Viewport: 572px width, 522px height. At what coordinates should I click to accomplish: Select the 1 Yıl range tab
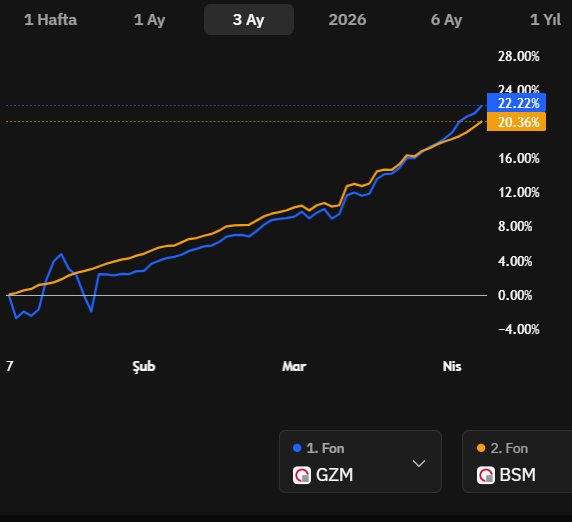click(x=545, y=20)
